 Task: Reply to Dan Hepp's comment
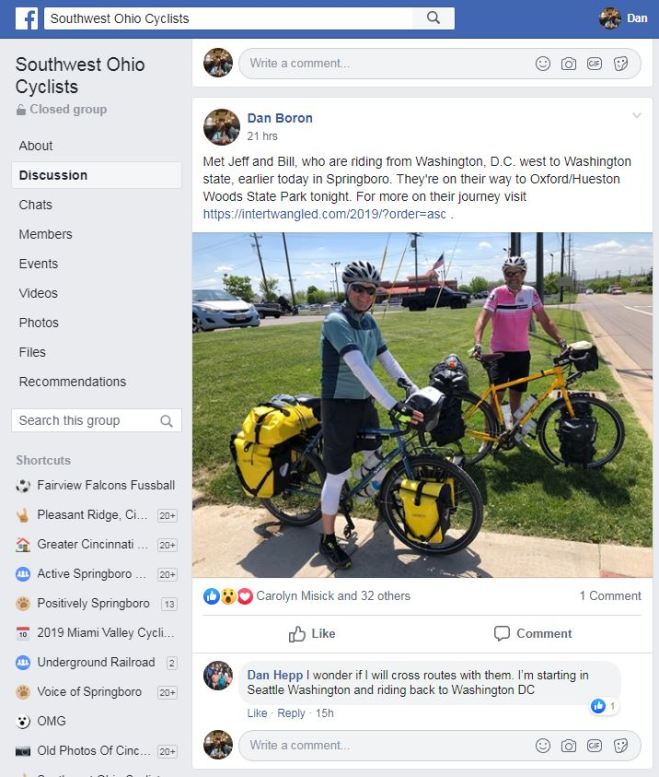tap(291, 713)
